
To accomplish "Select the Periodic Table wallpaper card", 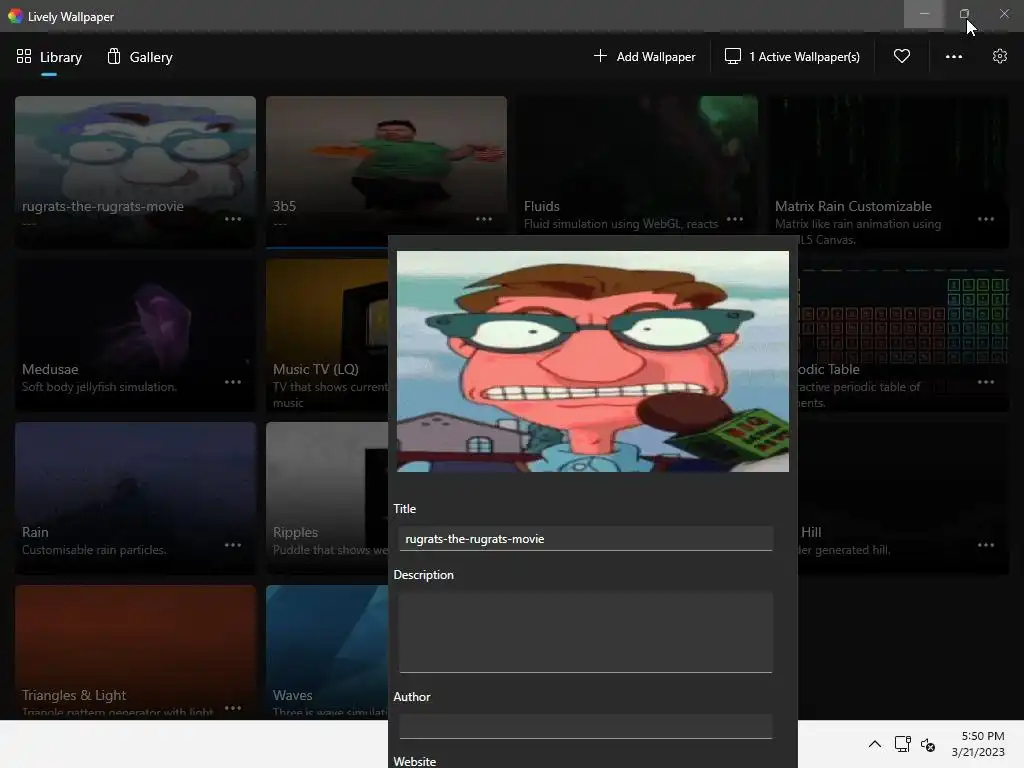I will [904, 334].
